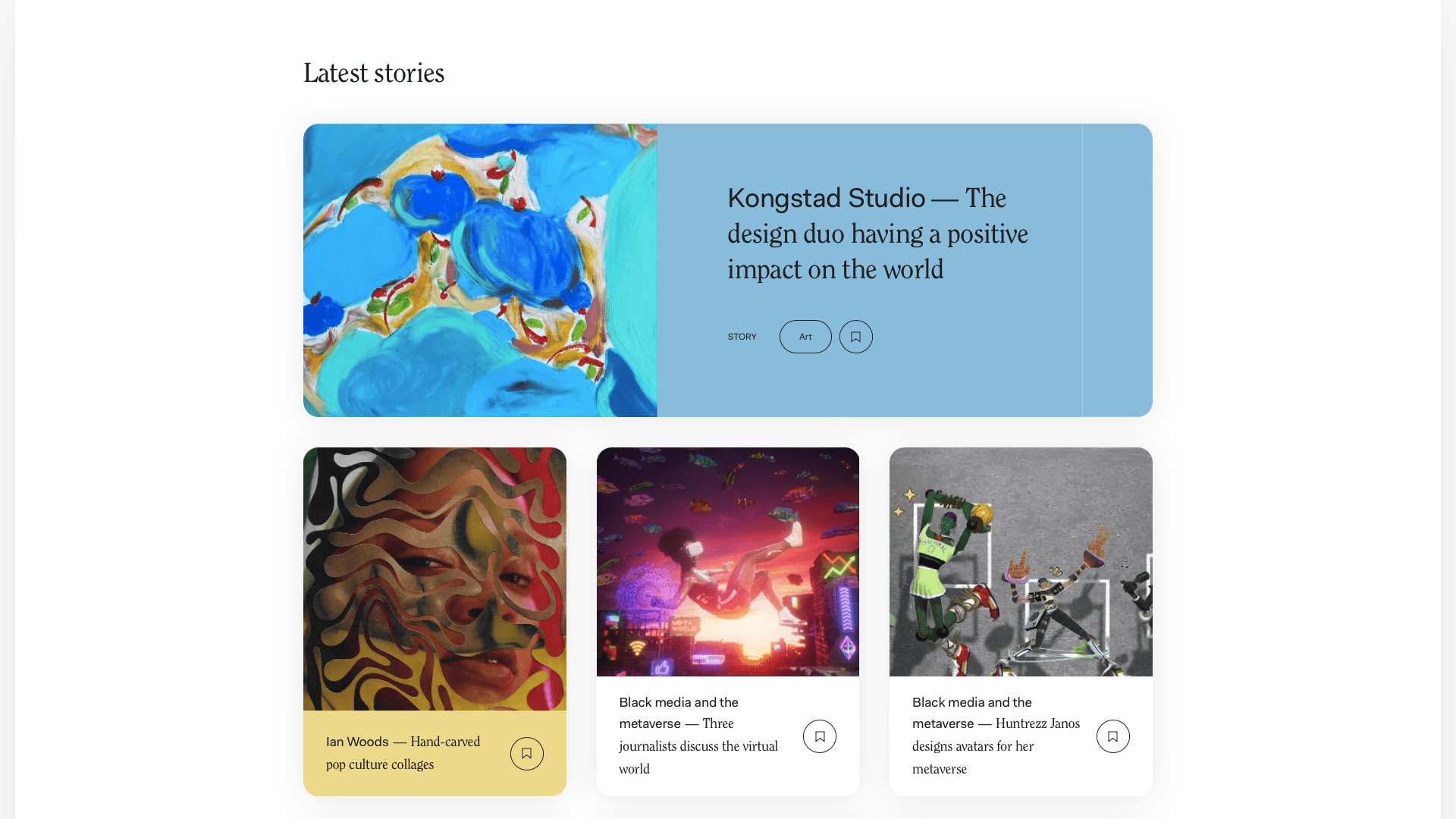Save the Three journalists discuss story bookmark
The image size is (1456, 819).
tap(820, 736)
